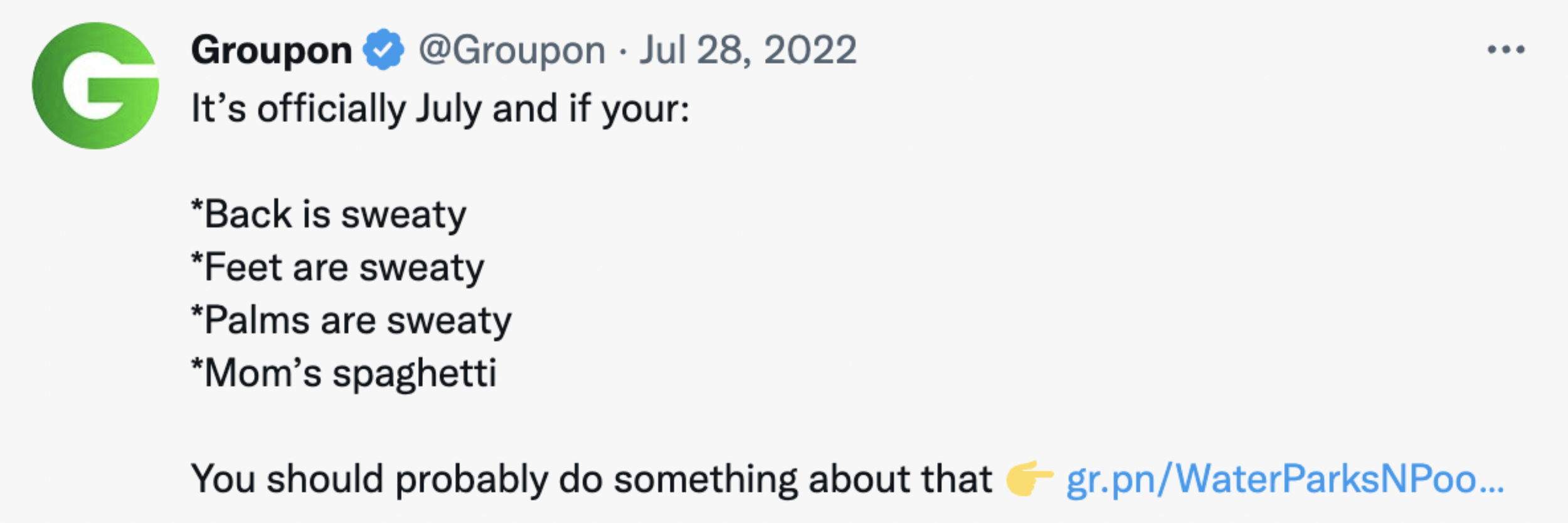Image resolution: width=1568 pixels, height=523 pixels.
Task: Open the three-dot more options menu
Action: (1506, 50)
